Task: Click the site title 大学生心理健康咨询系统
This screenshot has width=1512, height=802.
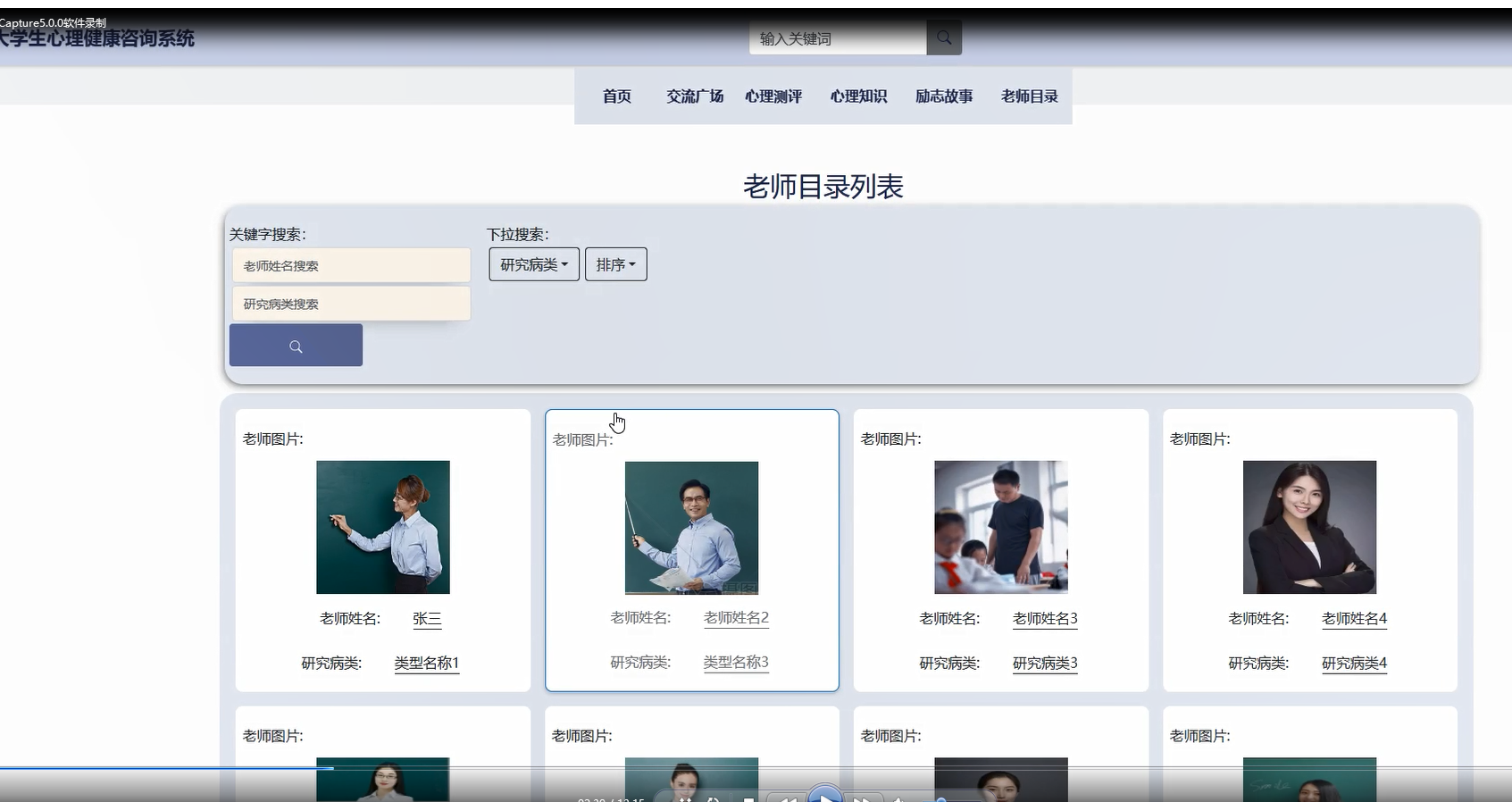Action: pyautogui.click(x=96, y=38)
